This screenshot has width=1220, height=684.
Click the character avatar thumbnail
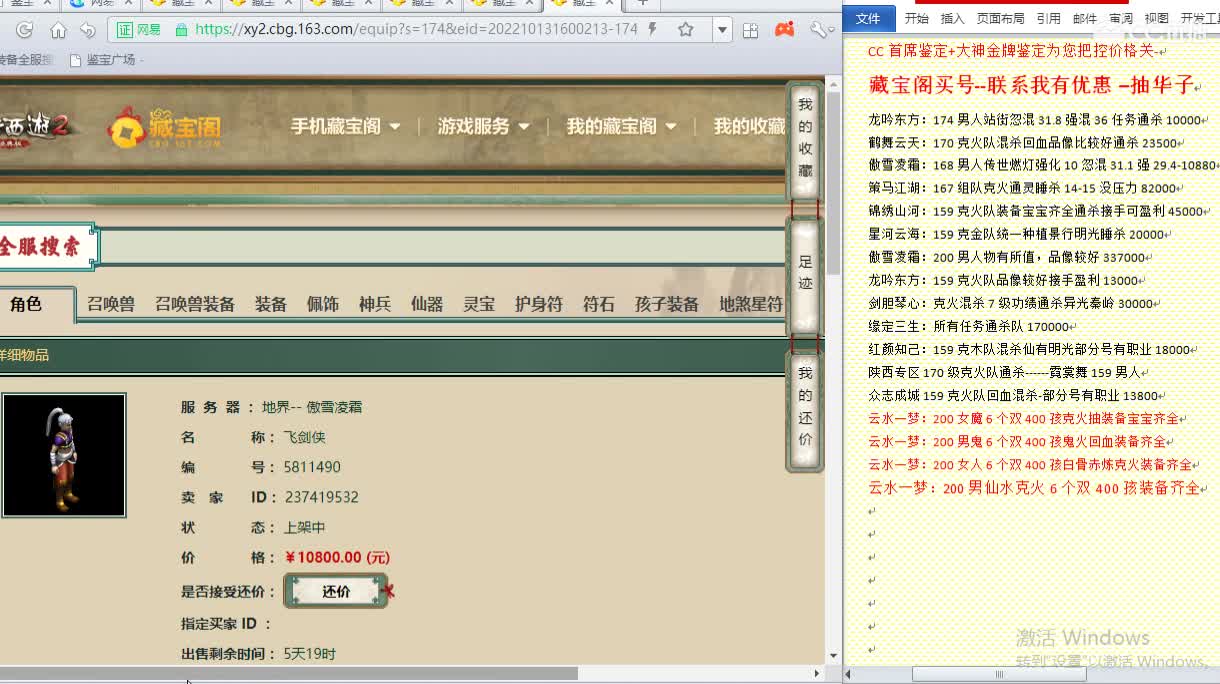[x=64, y=455]
